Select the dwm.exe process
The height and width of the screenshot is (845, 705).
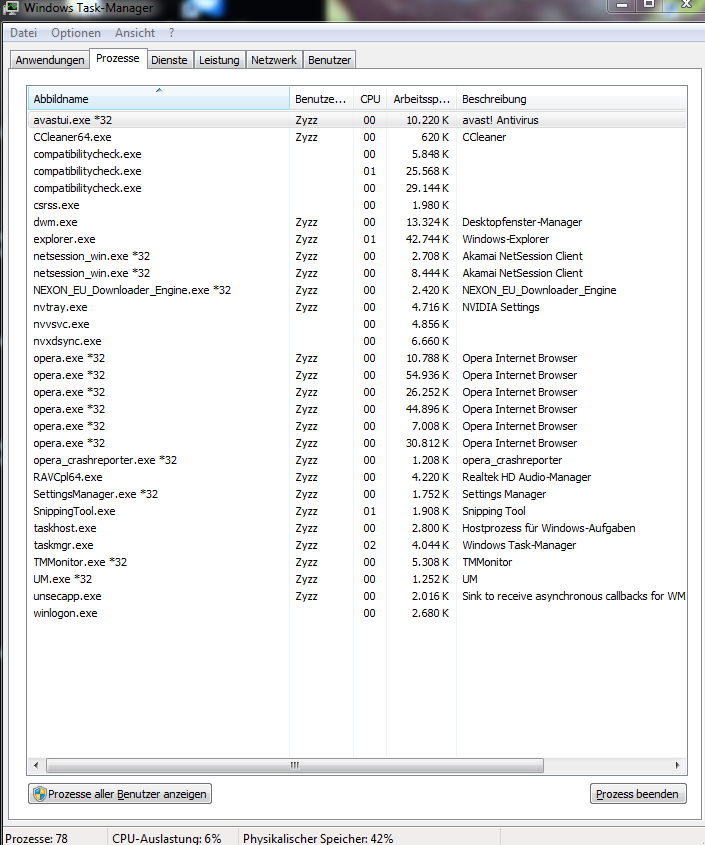point(357,222)
